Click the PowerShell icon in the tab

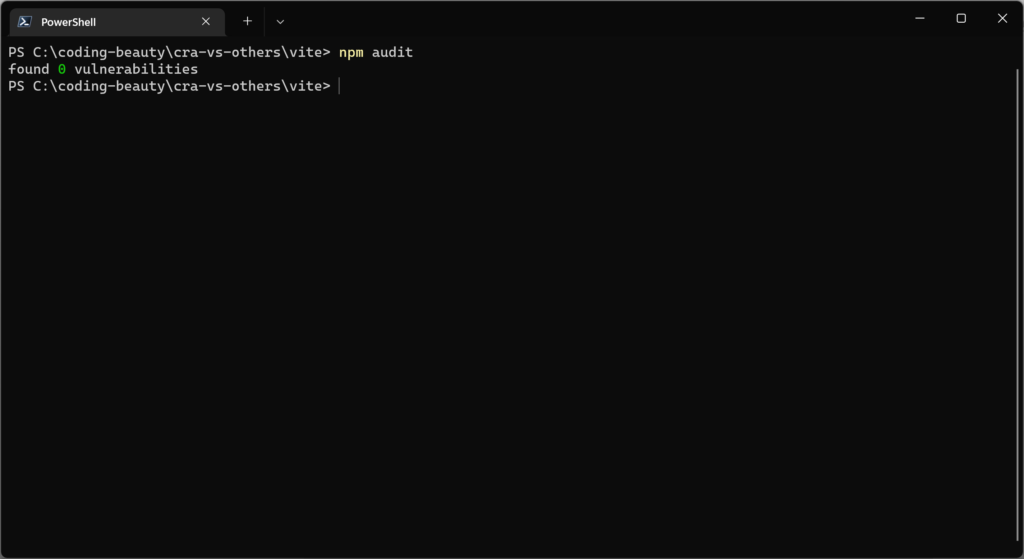pyautogui.click(x=25, y=21)
